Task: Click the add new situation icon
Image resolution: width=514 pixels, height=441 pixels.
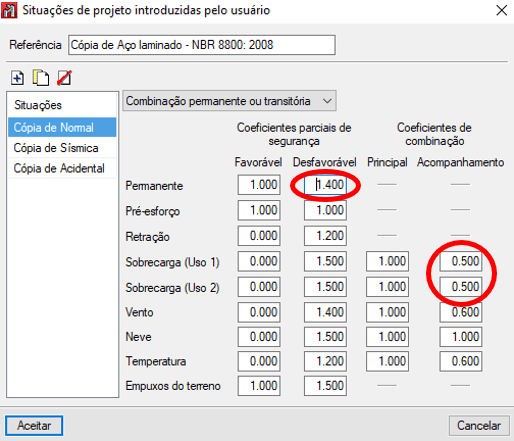Action: click(x=17, y=78)
